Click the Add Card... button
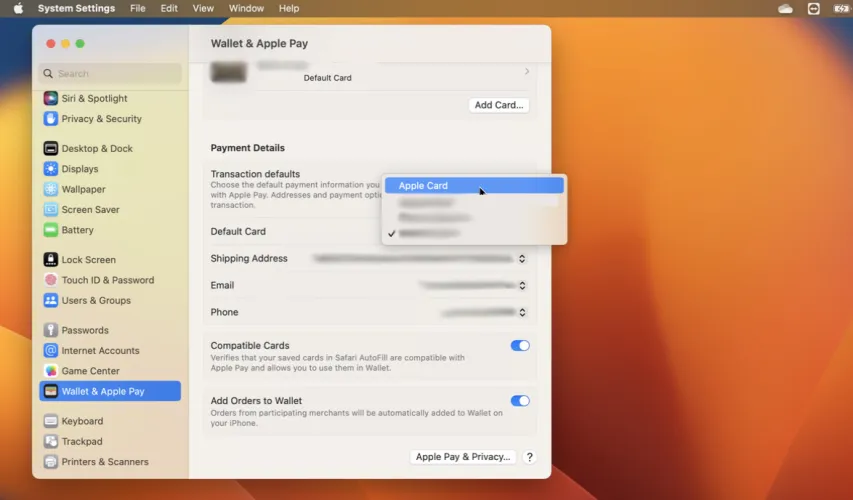 click(498, 105)
